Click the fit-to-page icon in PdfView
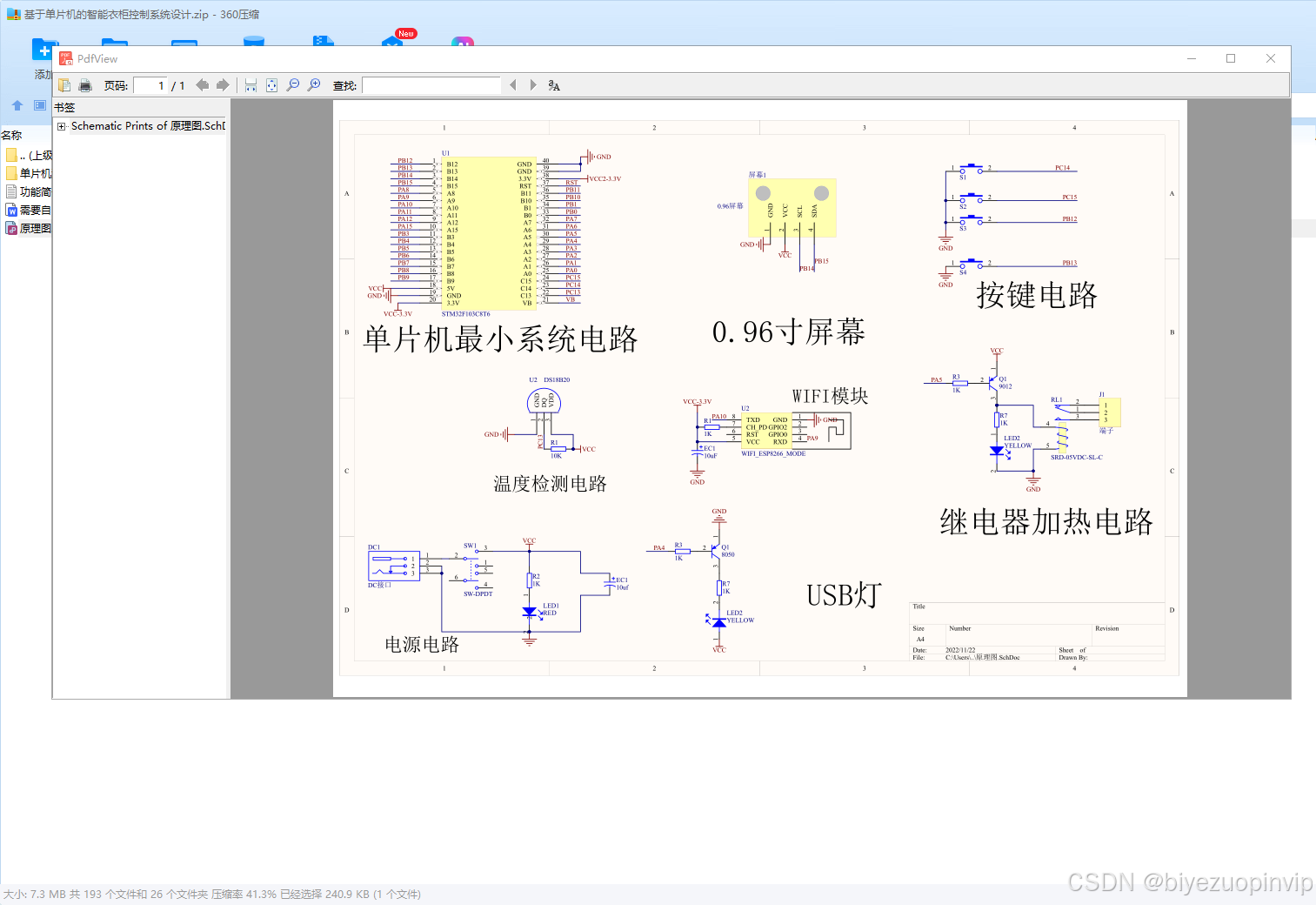This screenshot has width=1316, height=905. tap(272, 84)
